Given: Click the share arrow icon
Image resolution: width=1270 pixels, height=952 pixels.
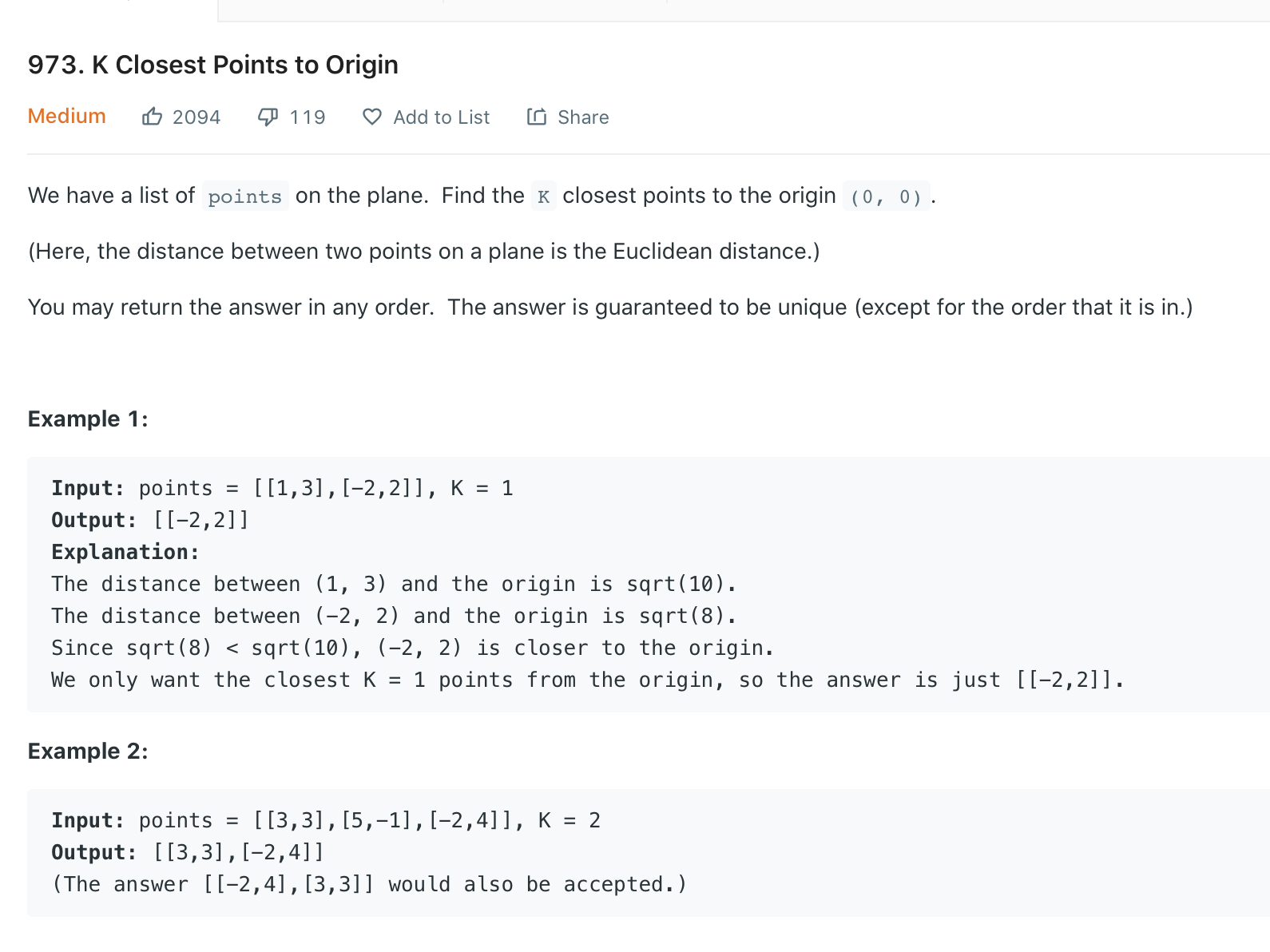Looking at the screenshot, I should click(x=537, y=117).
